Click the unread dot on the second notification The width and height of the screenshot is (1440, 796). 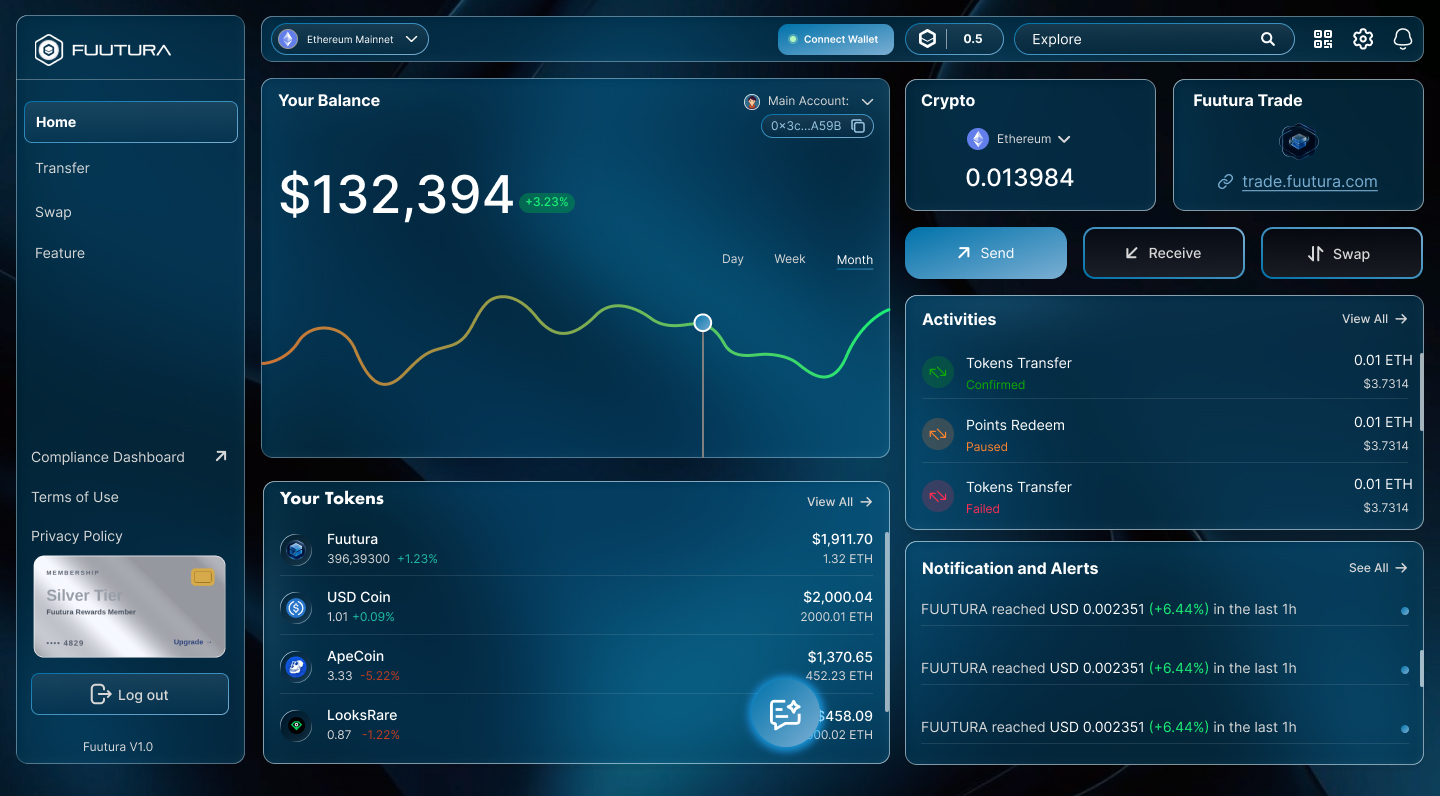pyautogui.click(x=1405, y=670)
